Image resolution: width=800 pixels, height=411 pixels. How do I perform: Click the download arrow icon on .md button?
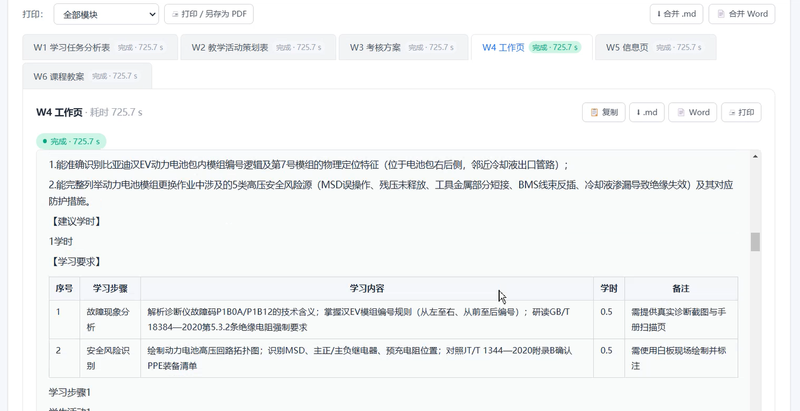click(x=638, y=112)
